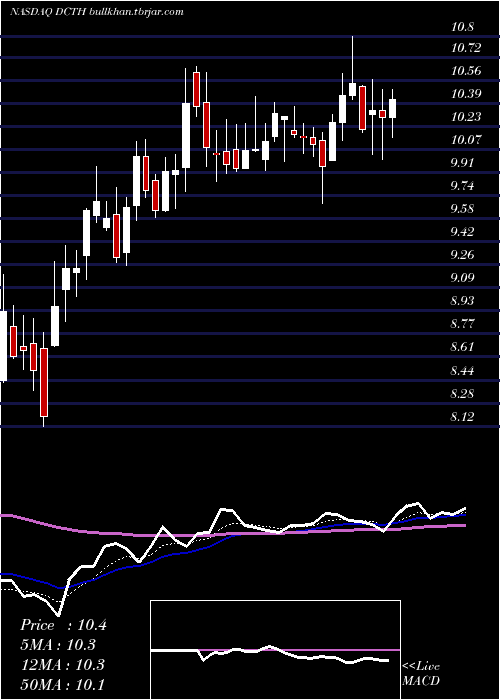Viewport: 500px width, 700px height.
Task: Click the 50MA : 10.1 readout
Action: [x=62, y=684]
